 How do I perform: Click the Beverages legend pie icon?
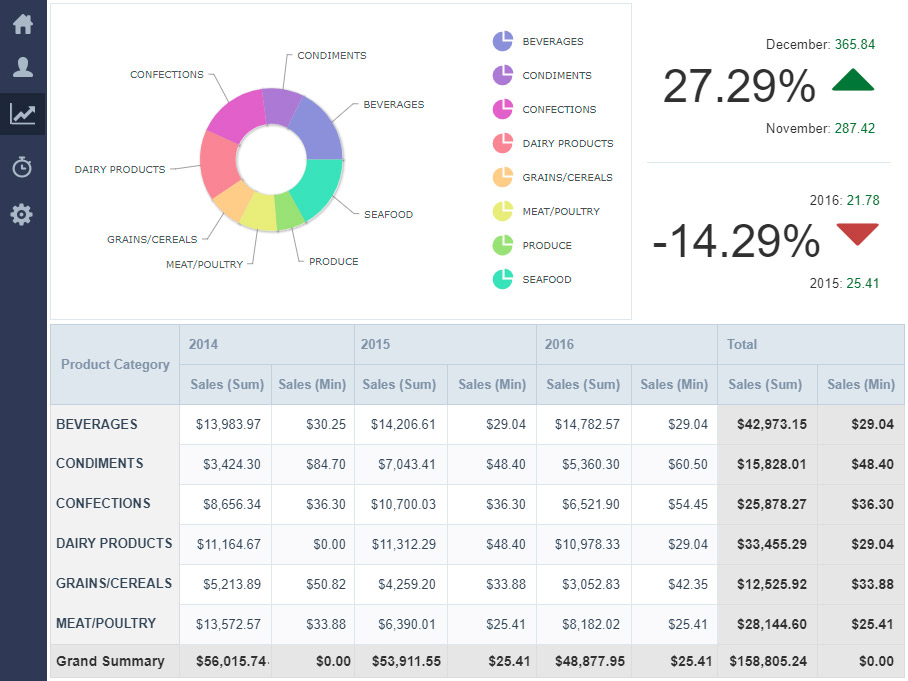(x=502, y=41)
